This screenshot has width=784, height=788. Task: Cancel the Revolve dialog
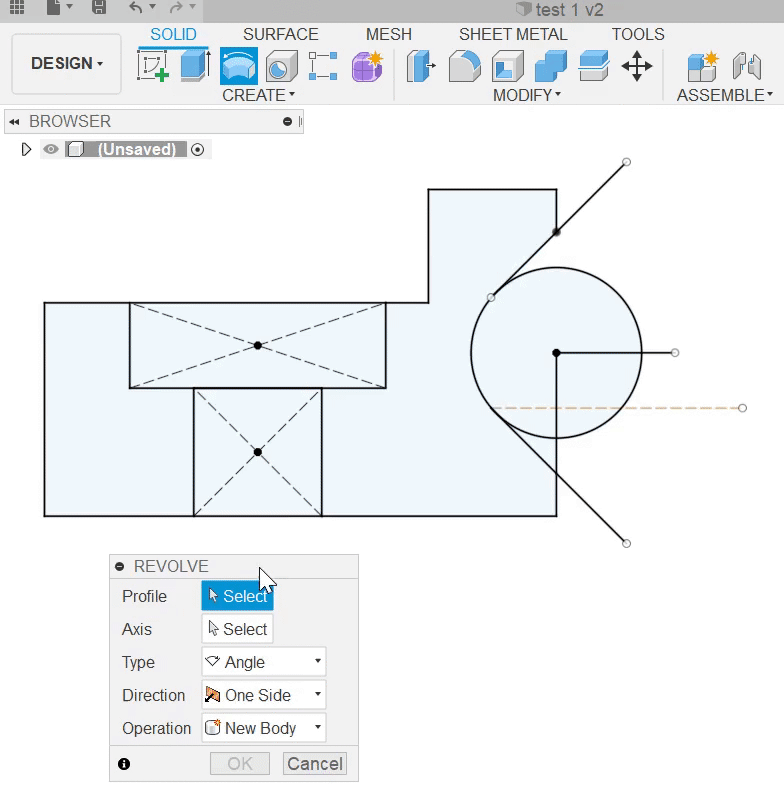(315, 764)
